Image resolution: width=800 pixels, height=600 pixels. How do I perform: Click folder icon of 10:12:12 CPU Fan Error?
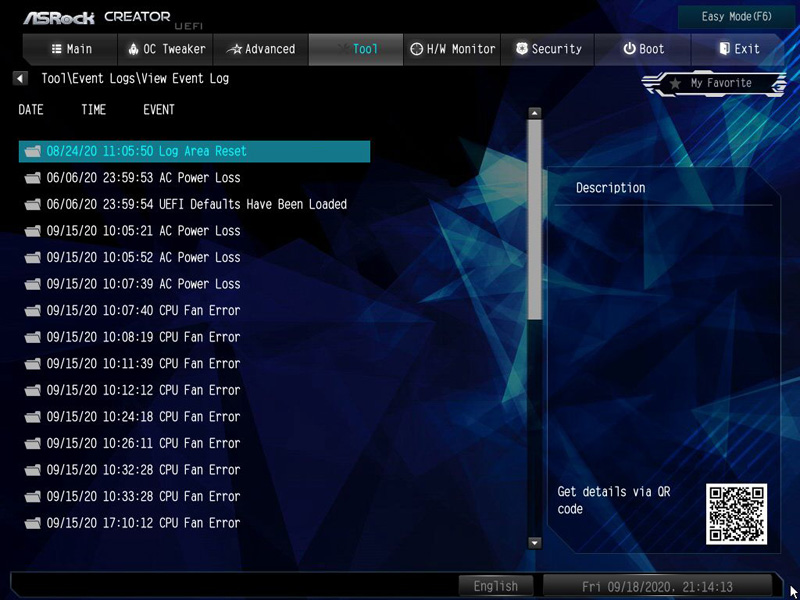pos(33,390)
